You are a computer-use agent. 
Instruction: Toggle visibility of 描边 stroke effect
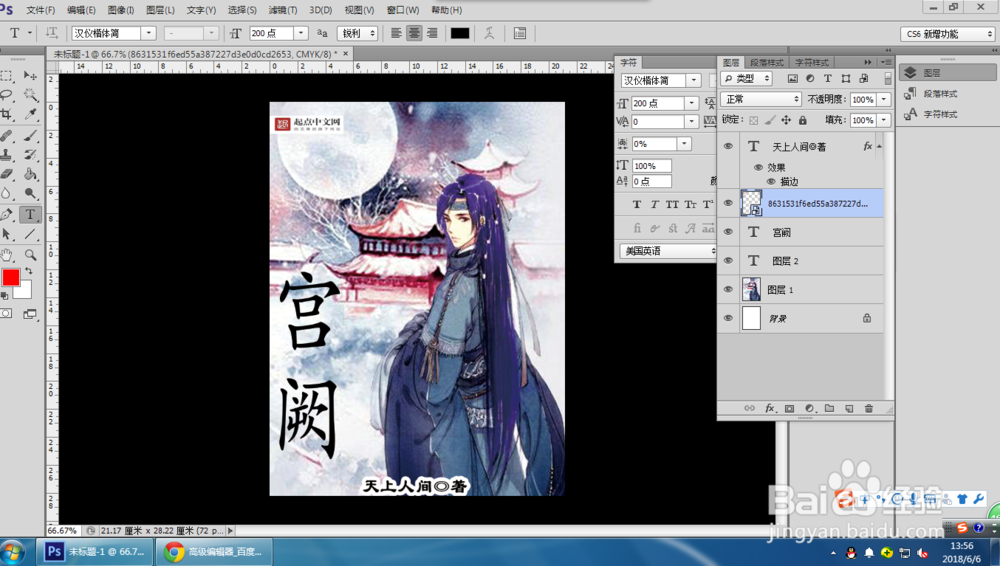pos(771,181)
